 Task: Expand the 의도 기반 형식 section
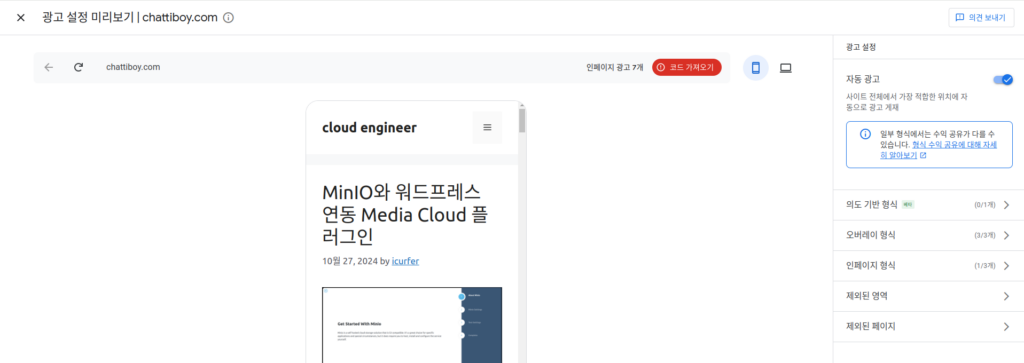tap(928, 205)
